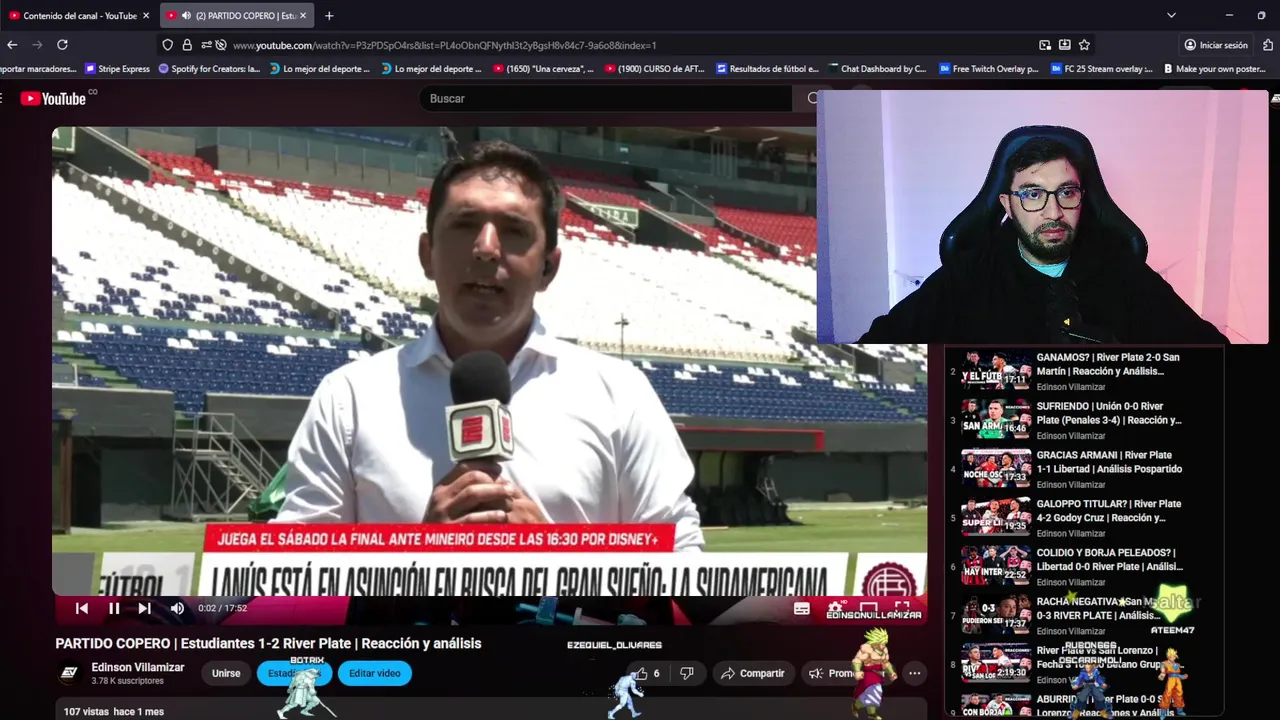Open Spotify for Creators bookmark
This screenshot has width=1280, height=720.
tap(209, 69)
